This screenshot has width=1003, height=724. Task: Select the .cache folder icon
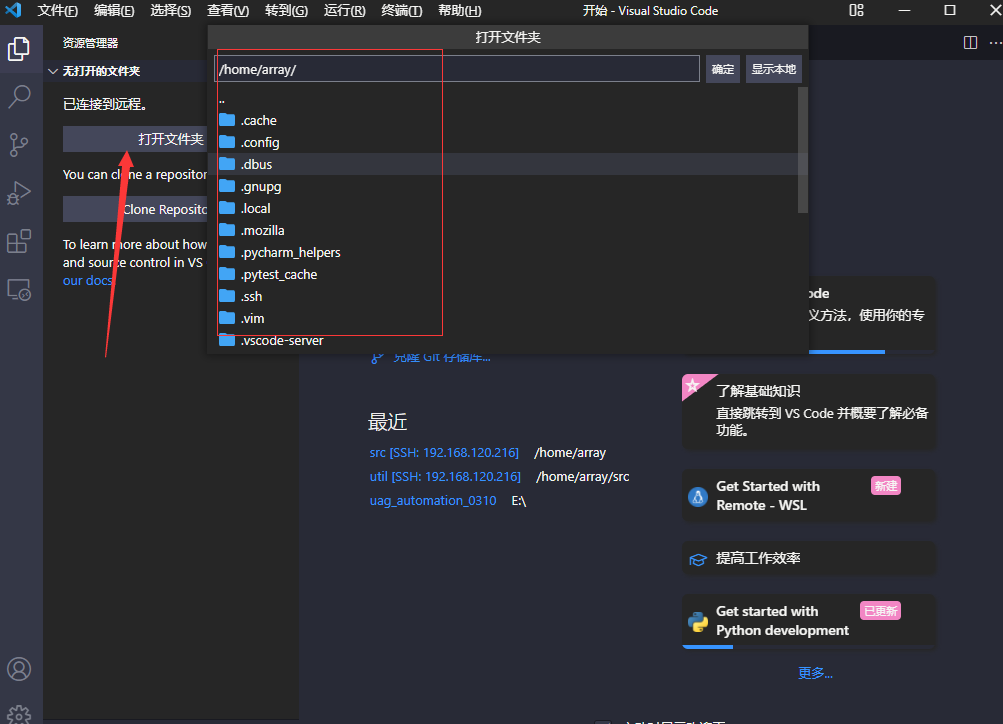(227, 120)
